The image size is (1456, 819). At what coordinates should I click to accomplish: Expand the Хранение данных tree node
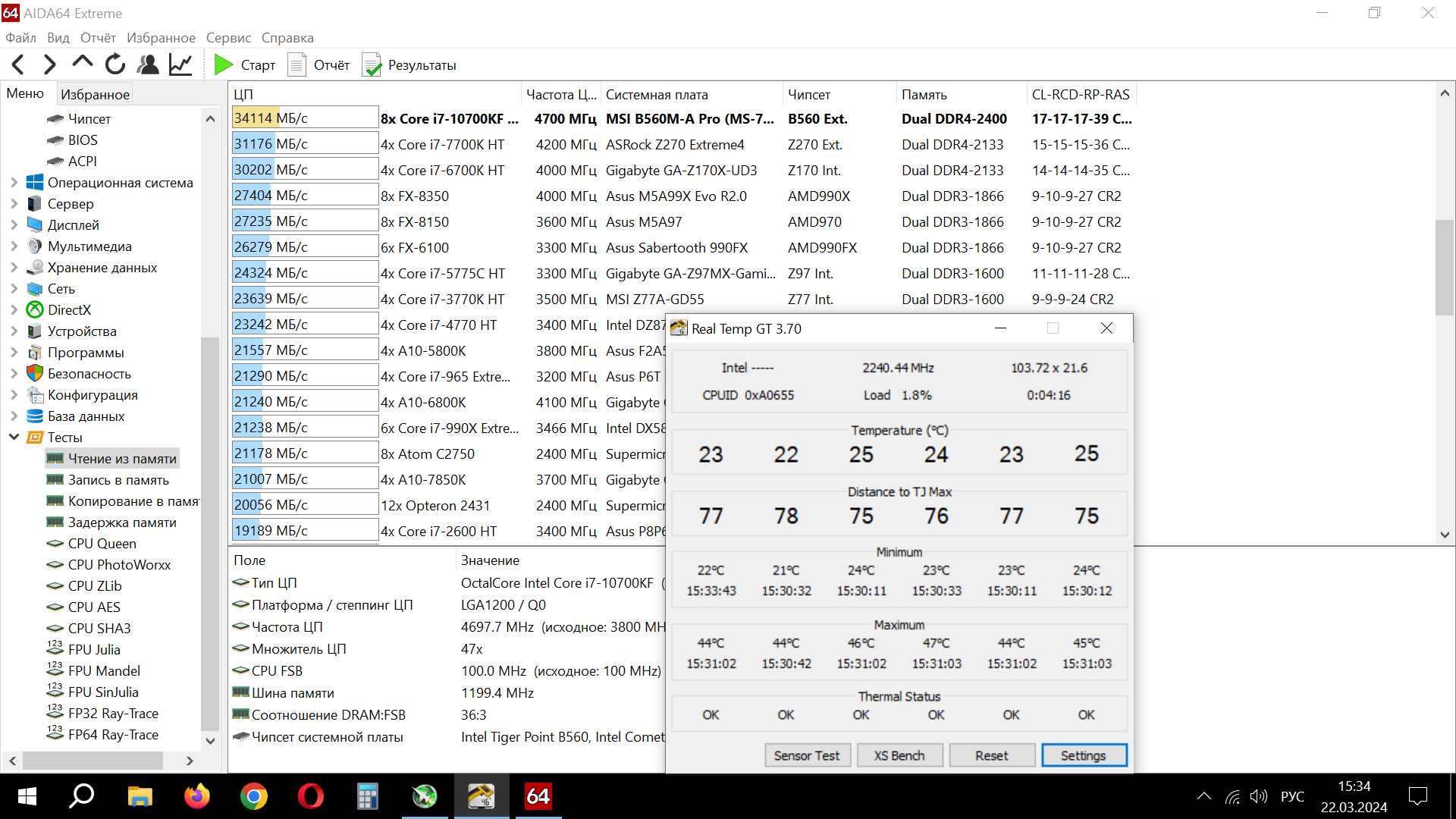14,268
